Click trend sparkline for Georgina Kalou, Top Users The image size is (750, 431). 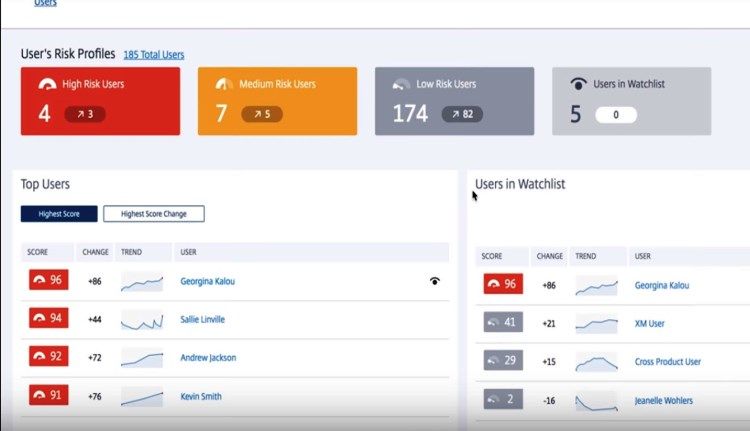point(142,282)
